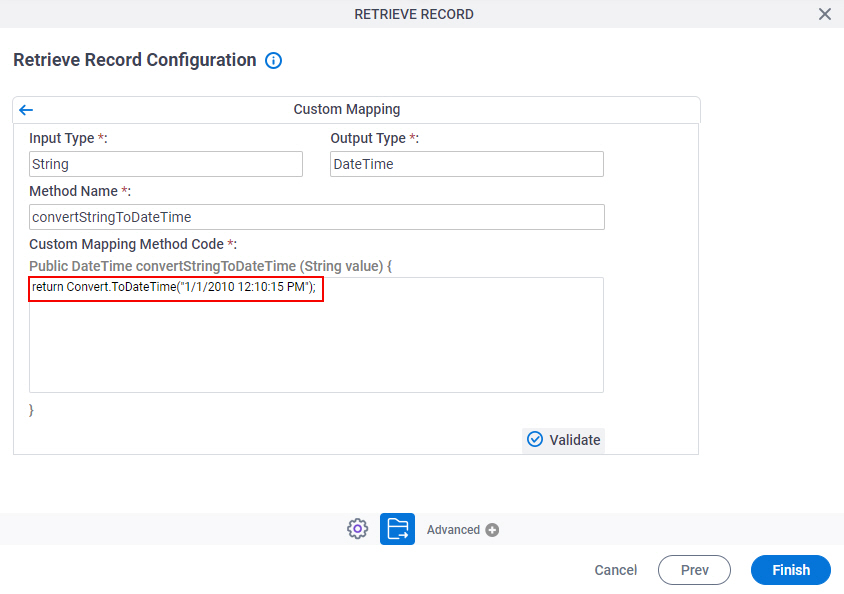Click the Public DateTime method signature text
The height and width of the screenshot is (594, 844).
pyautogui.click(x=210, y=266)
